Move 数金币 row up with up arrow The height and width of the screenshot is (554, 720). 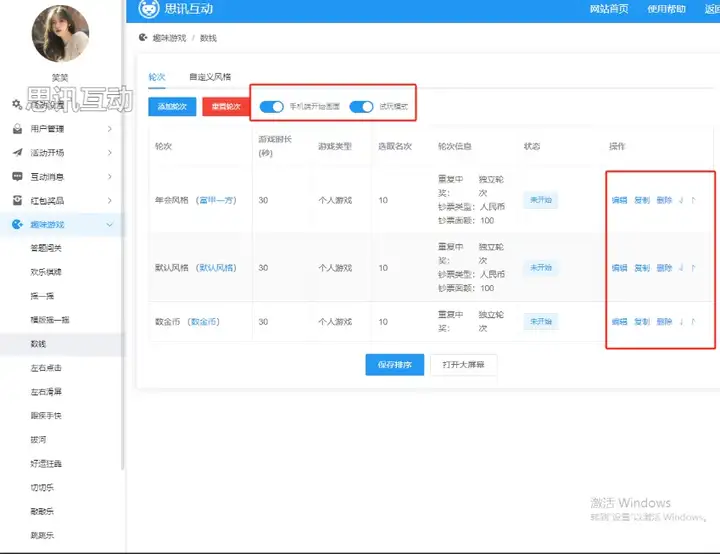point(693,322)
